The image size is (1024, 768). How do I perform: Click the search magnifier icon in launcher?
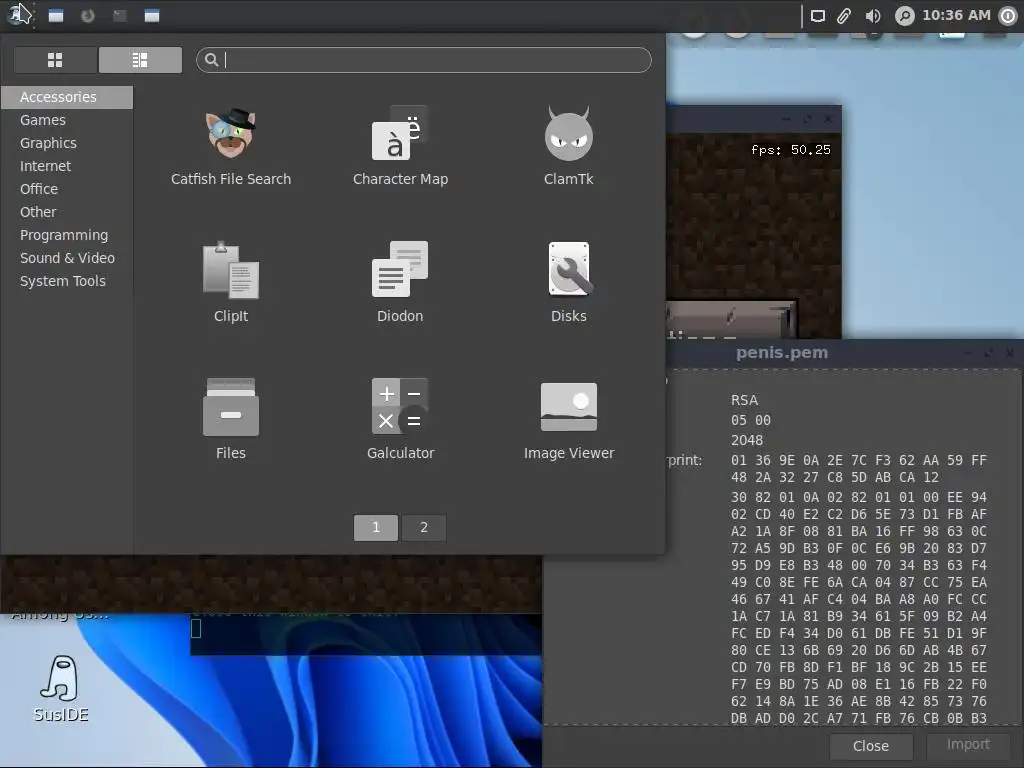point(211,60)
